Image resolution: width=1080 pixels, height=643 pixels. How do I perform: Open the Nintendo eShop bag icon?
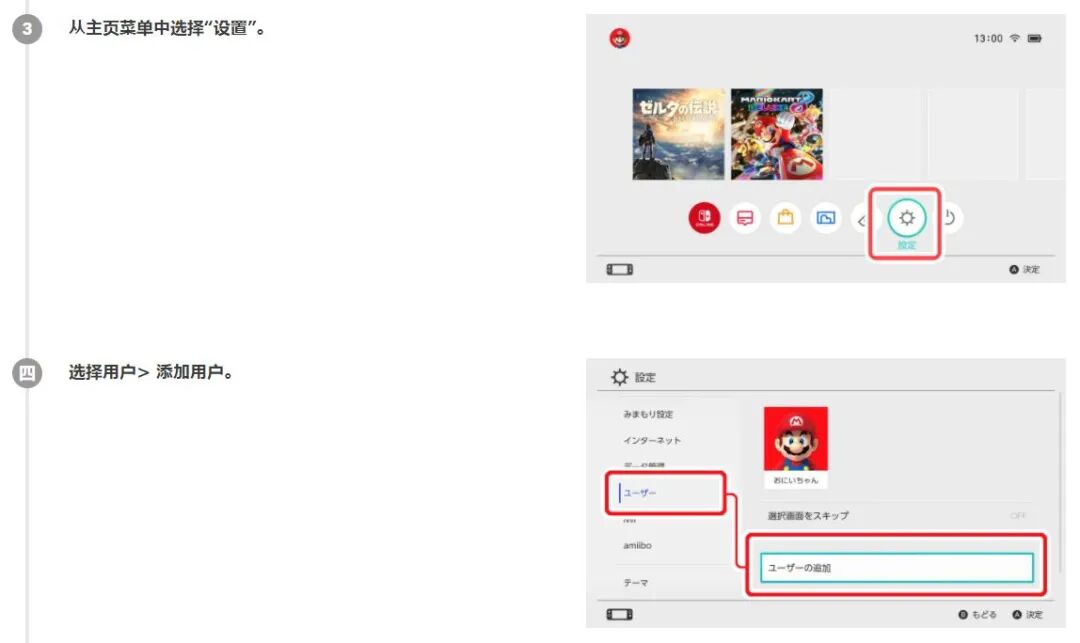tap(785, 218)
